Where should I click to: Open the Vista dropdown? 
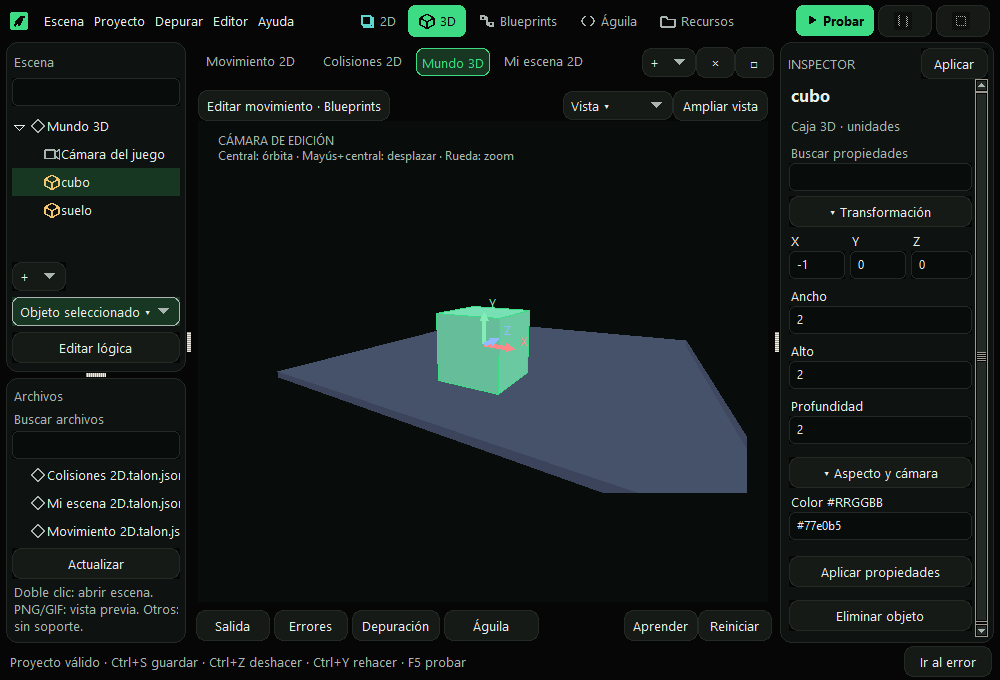pyautogui.click(x=617, y=106)
